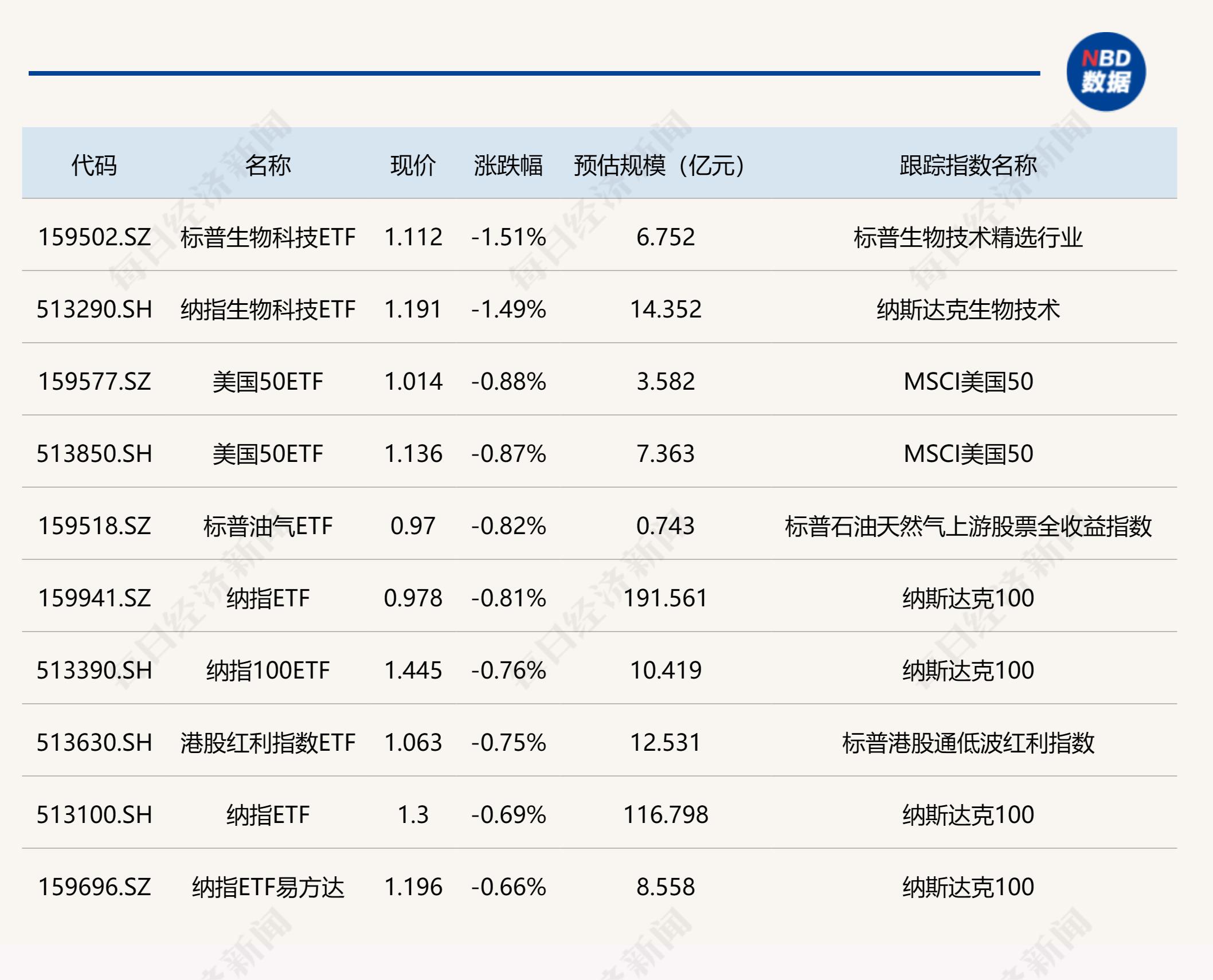Screen dimensions: 1213x980
Task: Select fund code 513290.SH
Action: [95, 309]
